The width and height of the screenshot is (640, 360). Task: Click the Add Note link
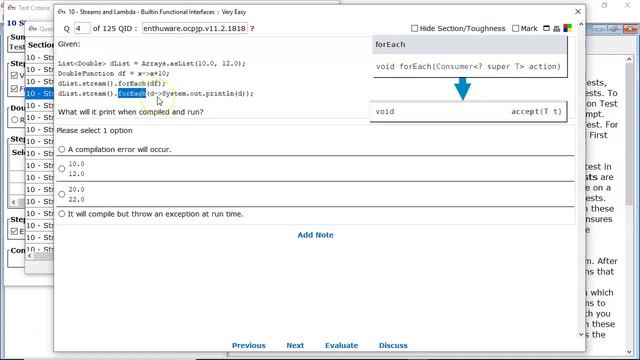pyautogui.click(x=315, y=235)
